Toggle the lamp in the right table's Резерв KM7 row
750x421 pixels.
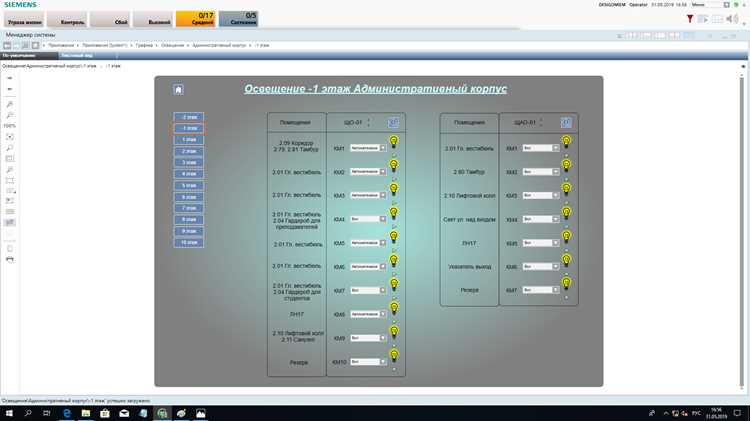point(566,284)
